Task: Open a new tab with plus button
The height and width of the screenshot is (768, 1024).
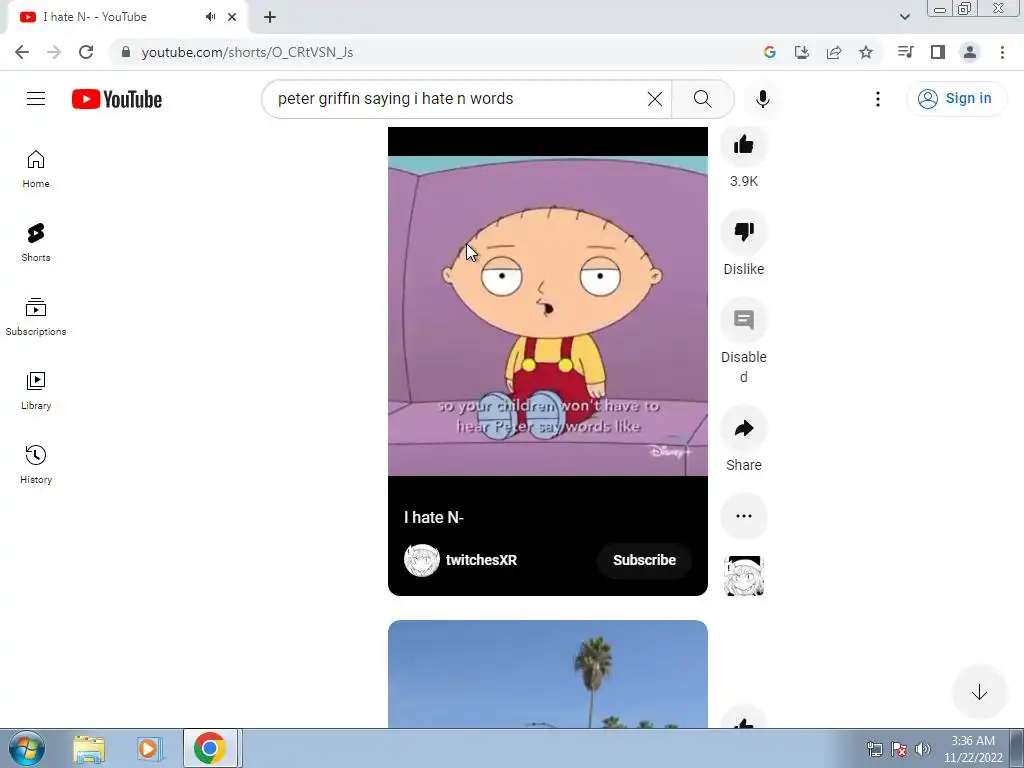Action: click(x=270, y=17)
